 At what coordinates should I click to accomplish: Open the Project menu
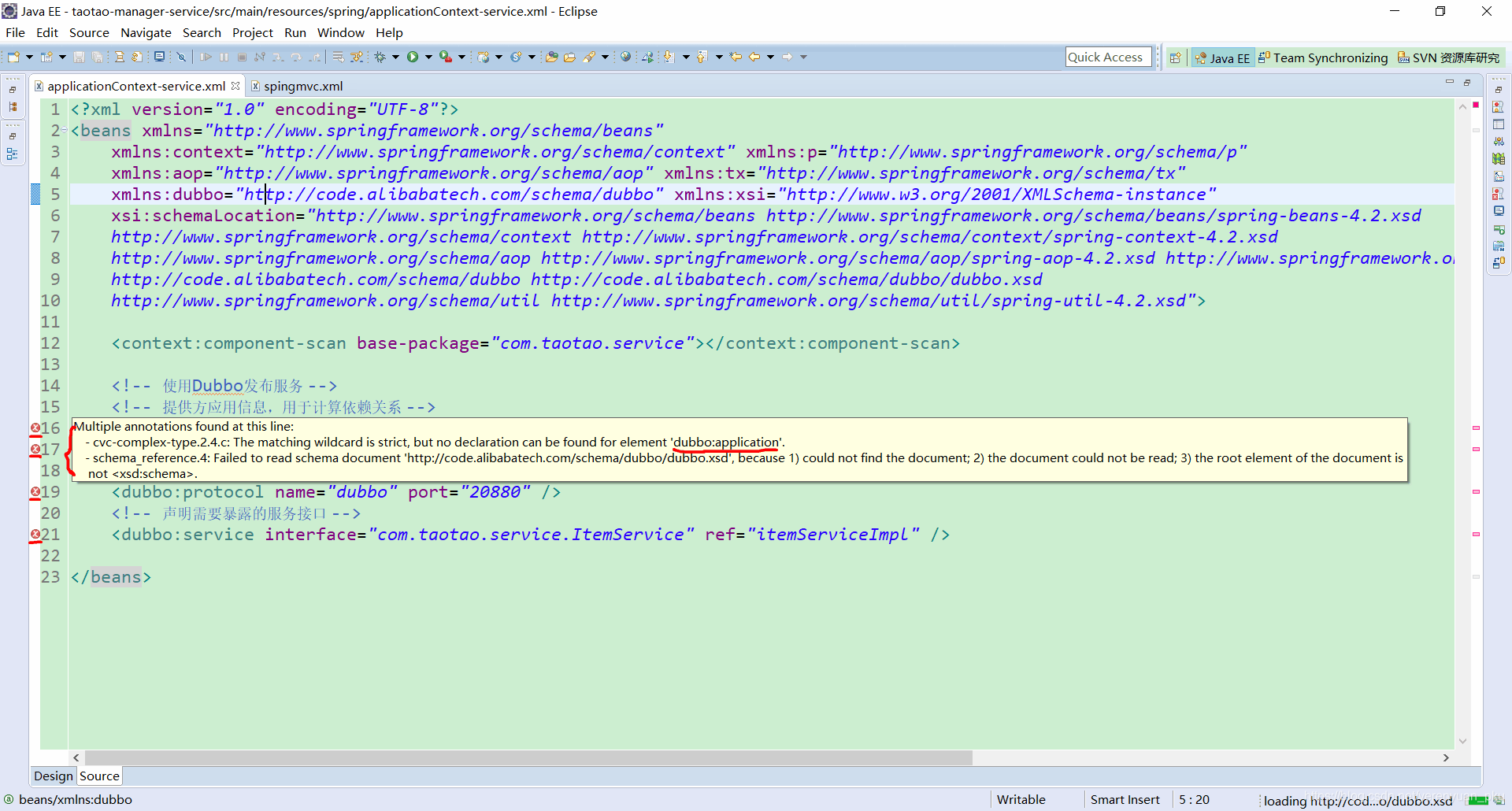[x=252, y=32]
